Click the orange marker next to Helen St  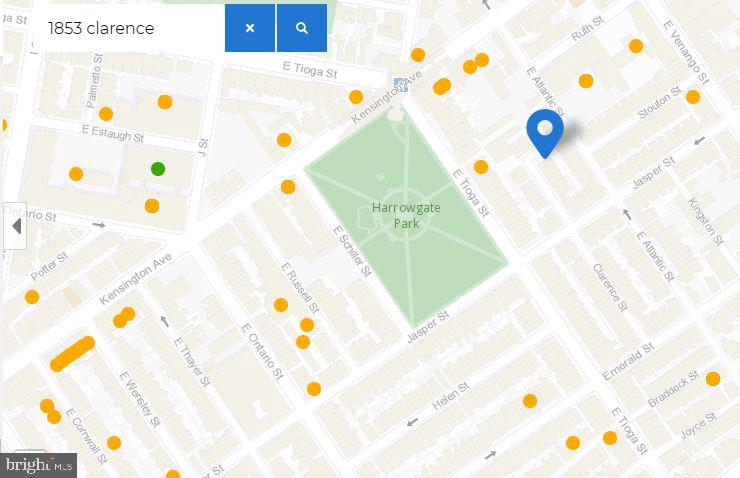pyautogui.click(x=531, y=401)
